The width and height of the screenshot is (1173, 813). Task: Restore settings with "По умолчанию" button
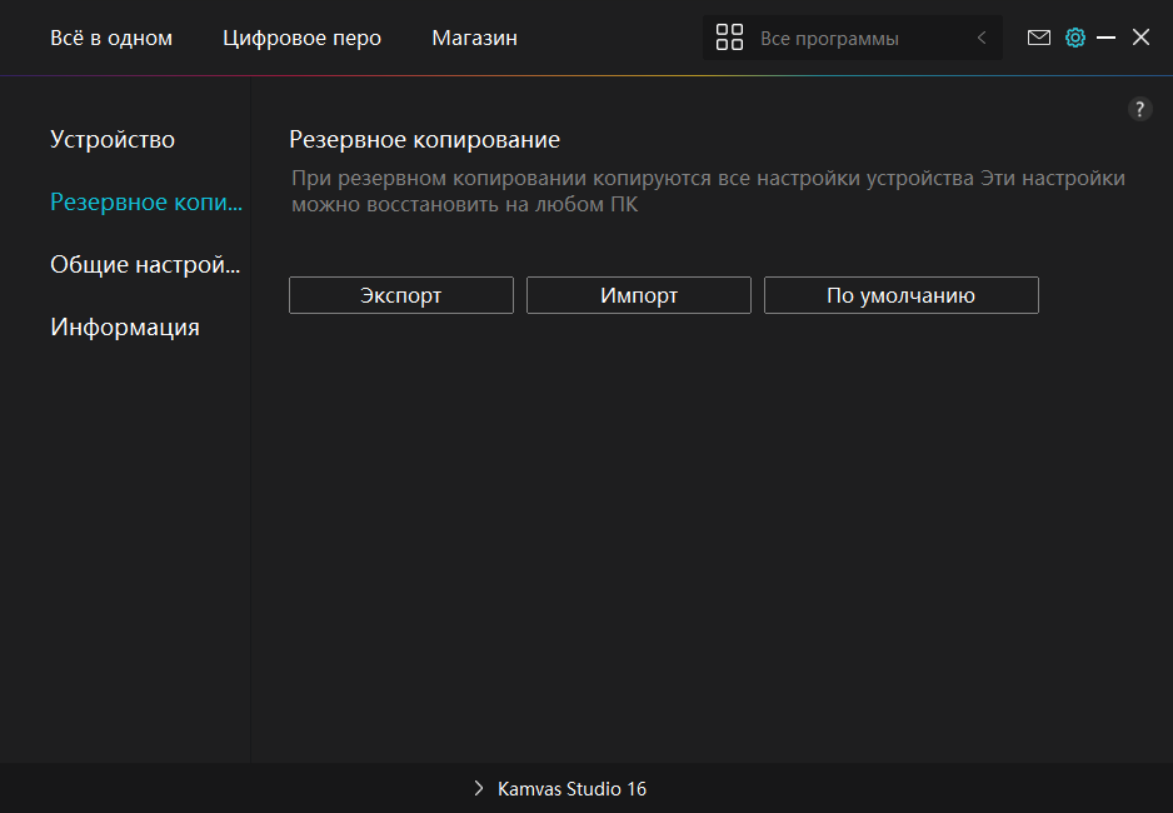point(901,296)
